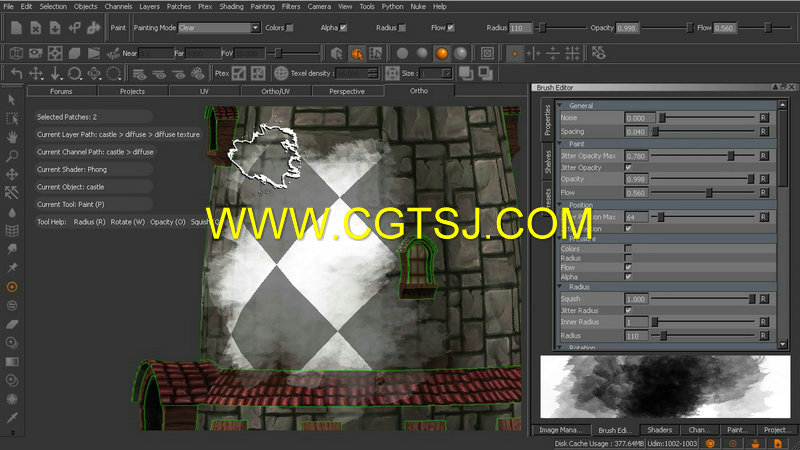Select the arrow Select tool in left toolbar

12,99
